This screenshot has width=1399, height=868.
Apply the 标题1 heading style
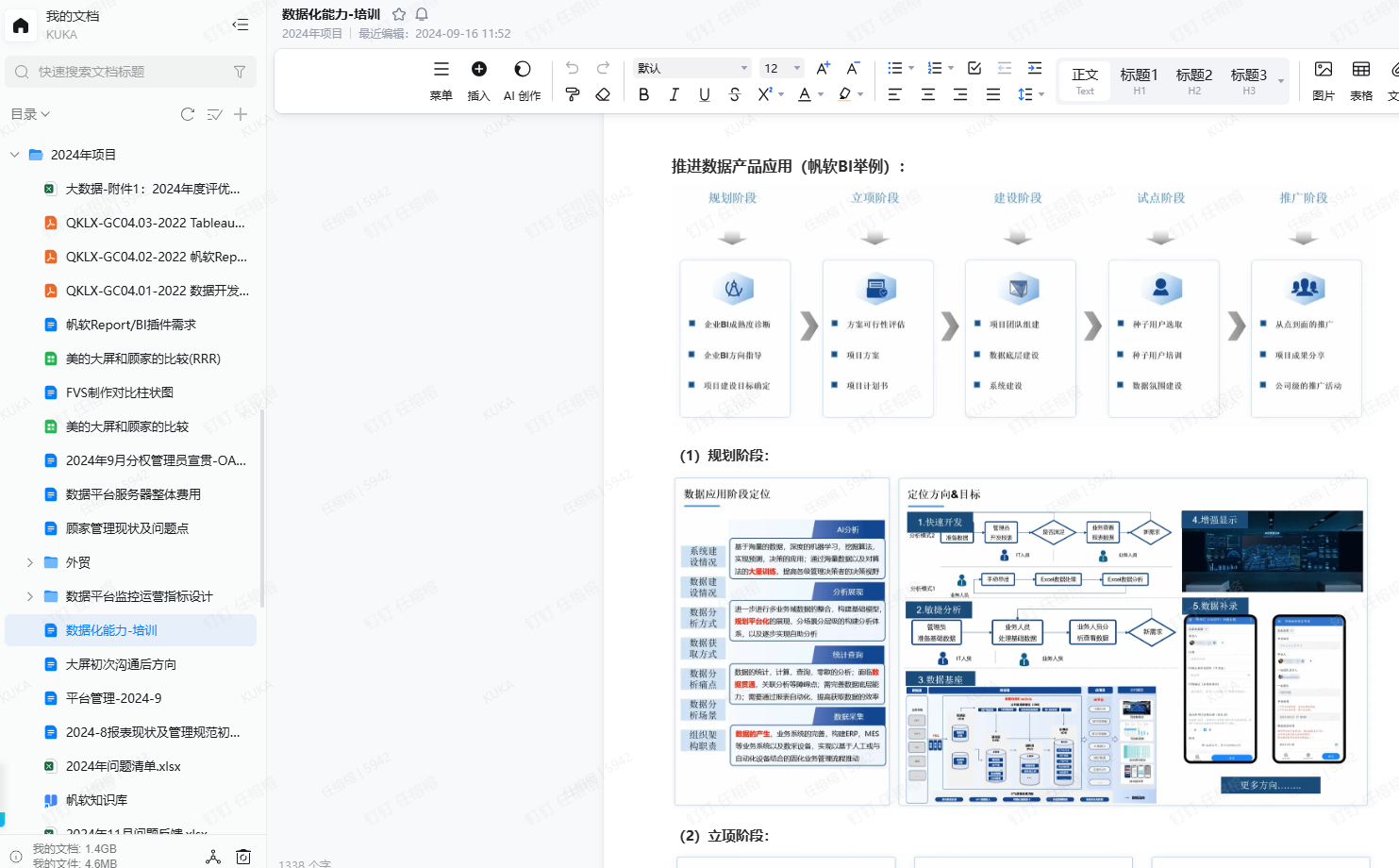coord(1139,80)
